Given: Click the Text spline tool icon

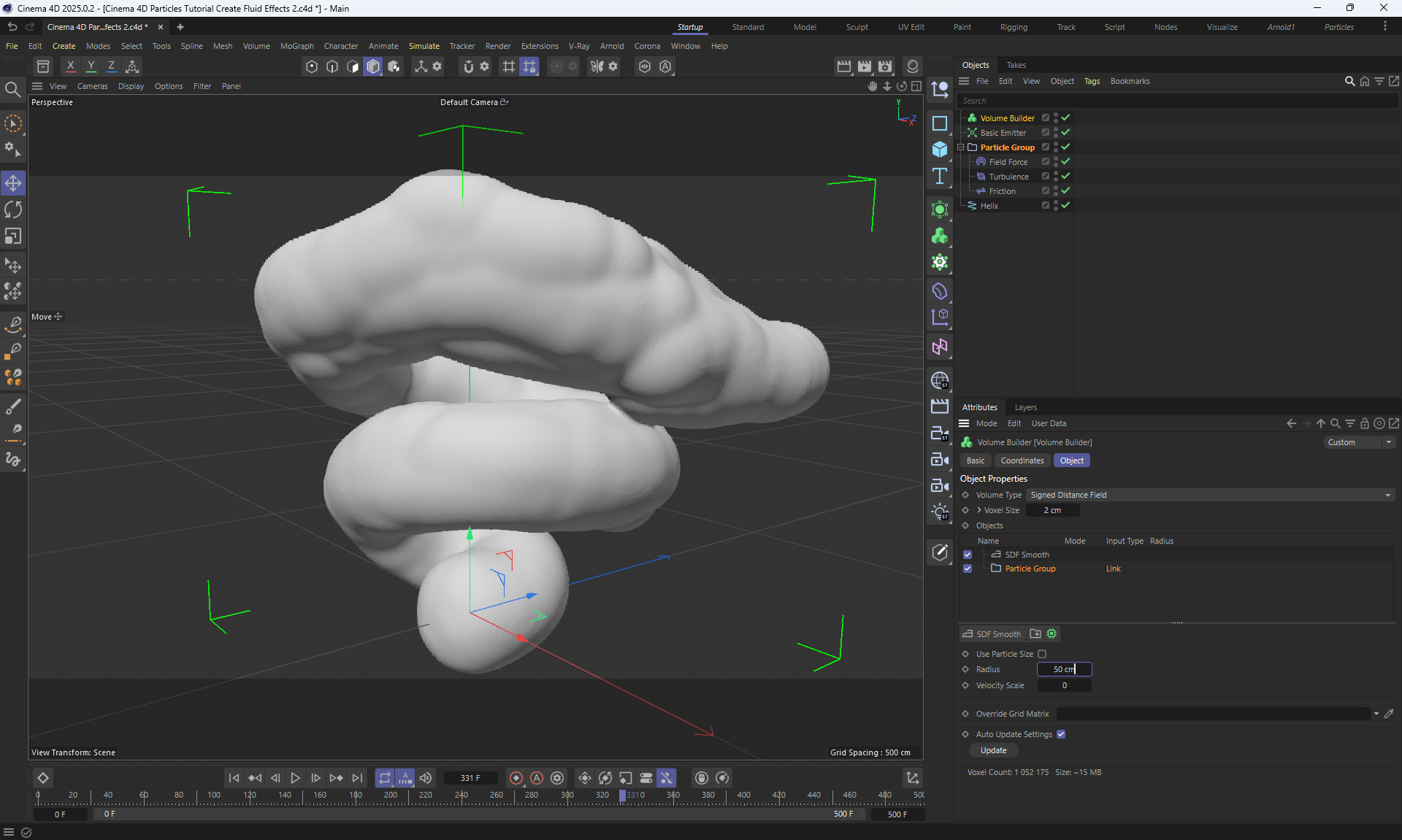Looking at the screenshot, I should [x=940, y=176].
